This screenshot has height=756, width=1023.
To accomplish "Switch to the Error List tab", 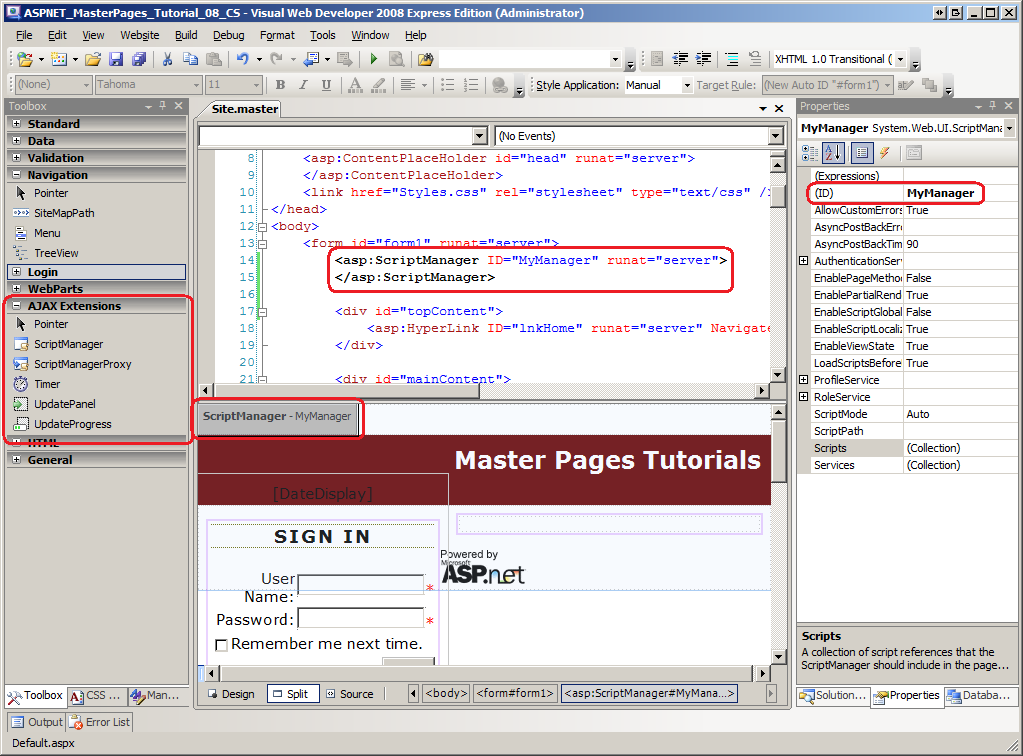I will pos(101,722).
